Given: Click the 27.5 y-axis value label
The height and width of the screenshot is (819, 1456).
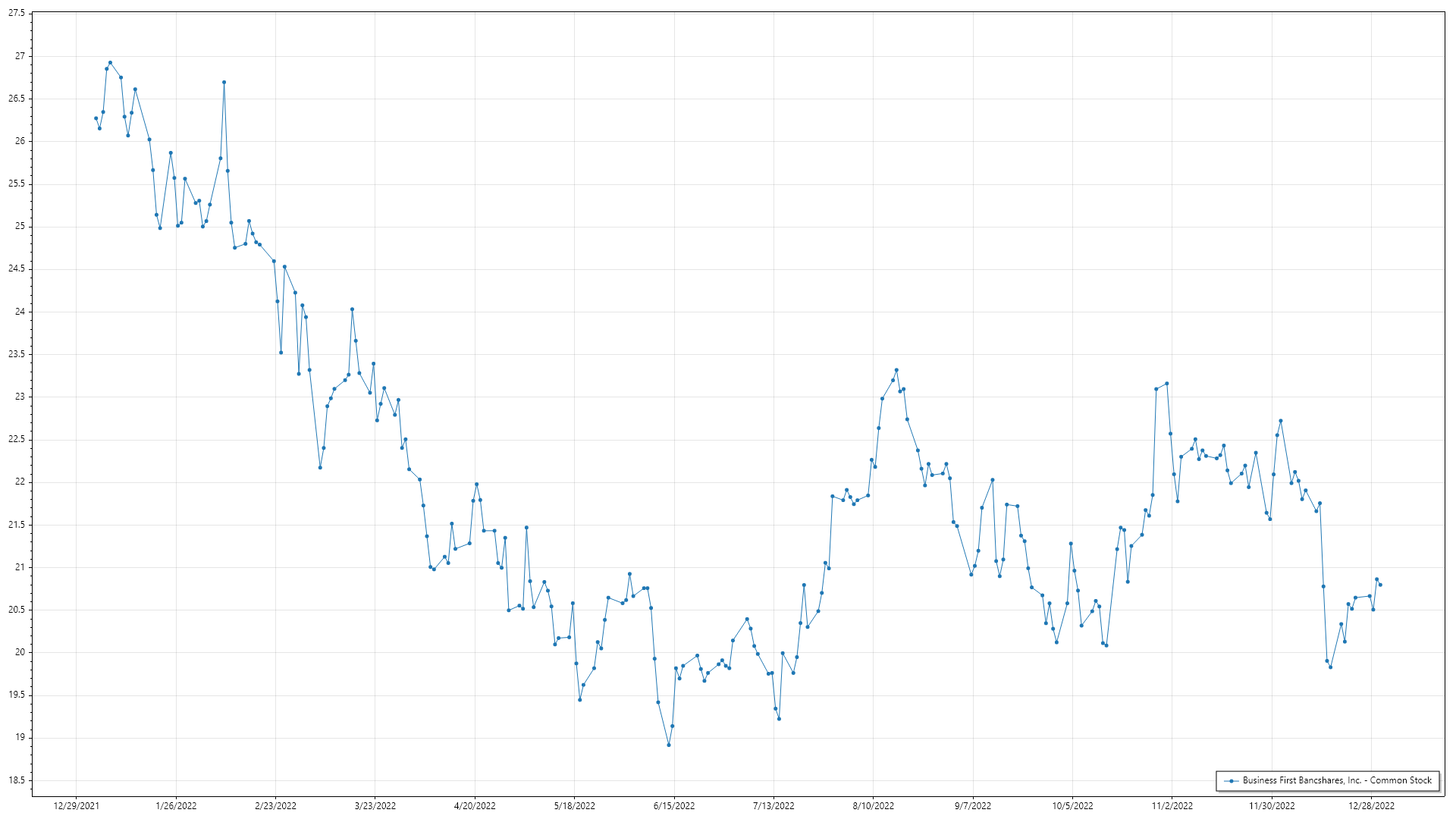Looking at the screenshot, I should point(17,14).
